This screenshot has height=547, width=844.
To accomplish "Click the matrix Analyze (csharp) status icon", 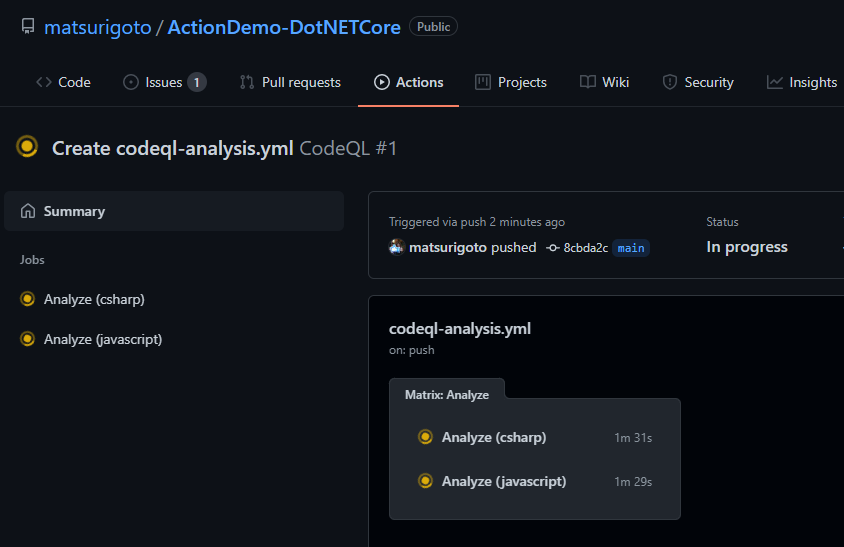I will point(425,437).
